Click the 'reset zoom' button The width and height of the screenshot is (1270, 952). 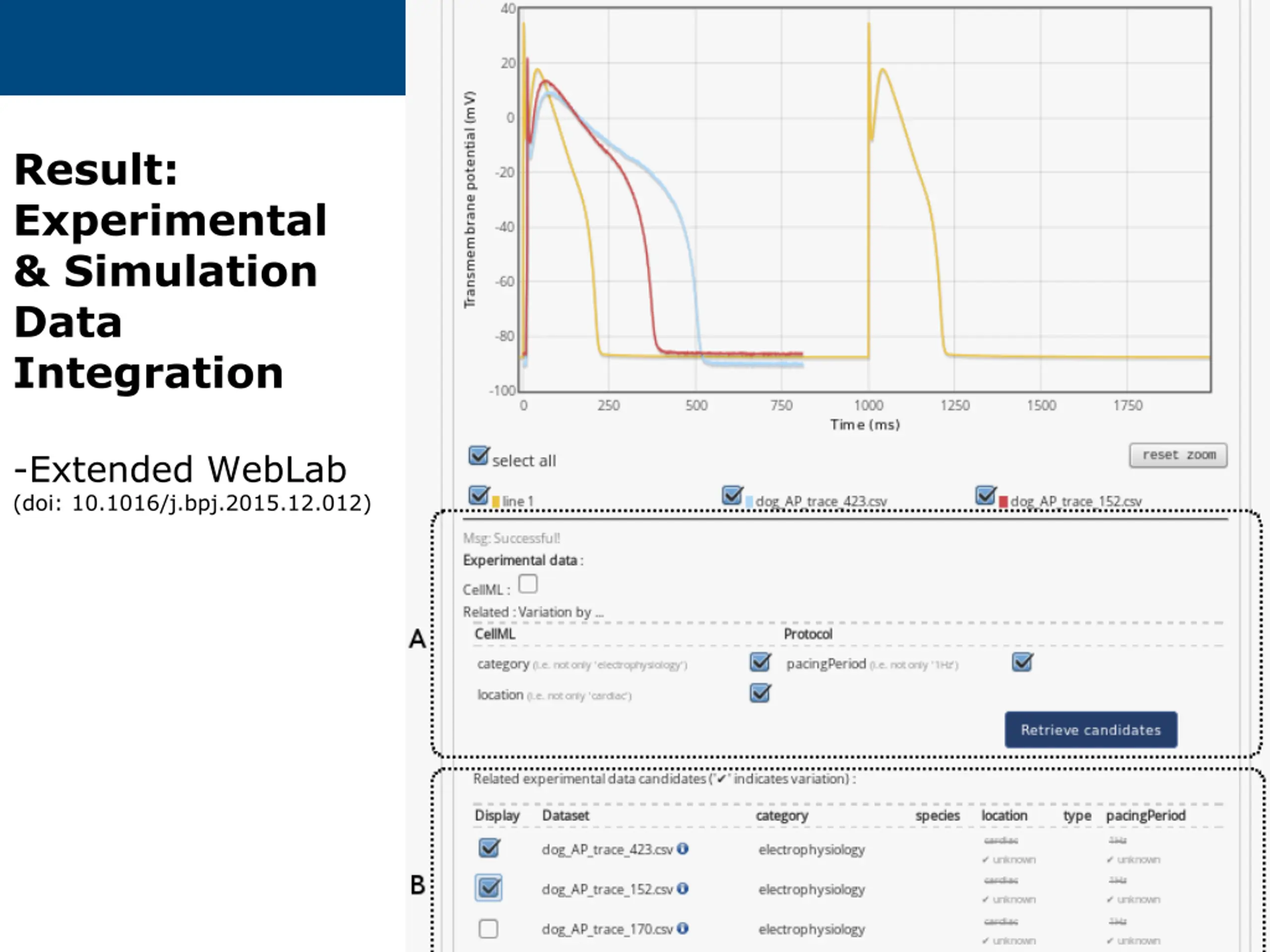click(x=1178, y=456)
